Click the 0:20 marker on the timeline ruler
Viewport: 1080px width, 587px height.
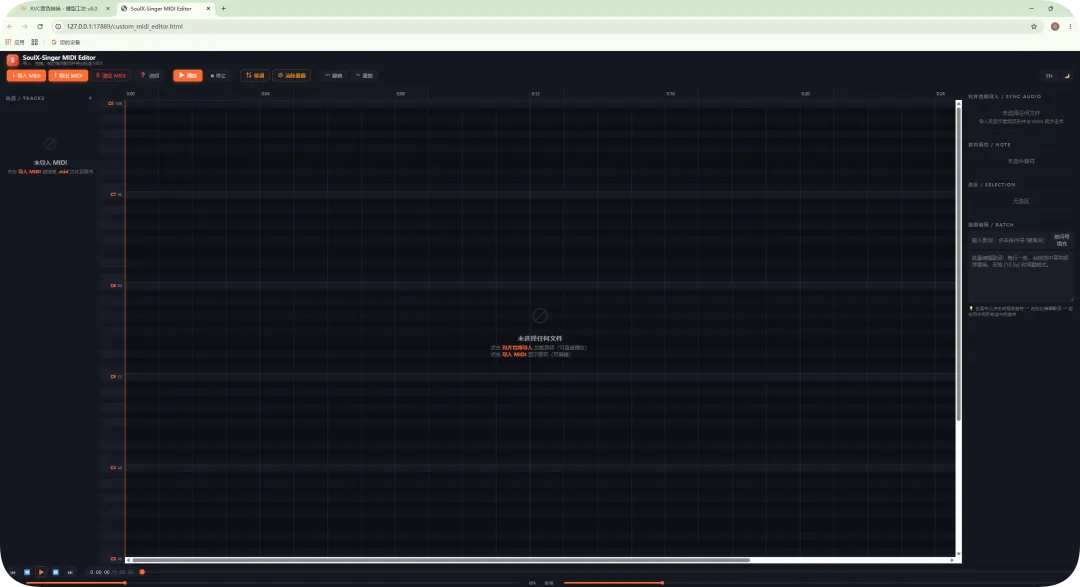click(x=805, y=94)
